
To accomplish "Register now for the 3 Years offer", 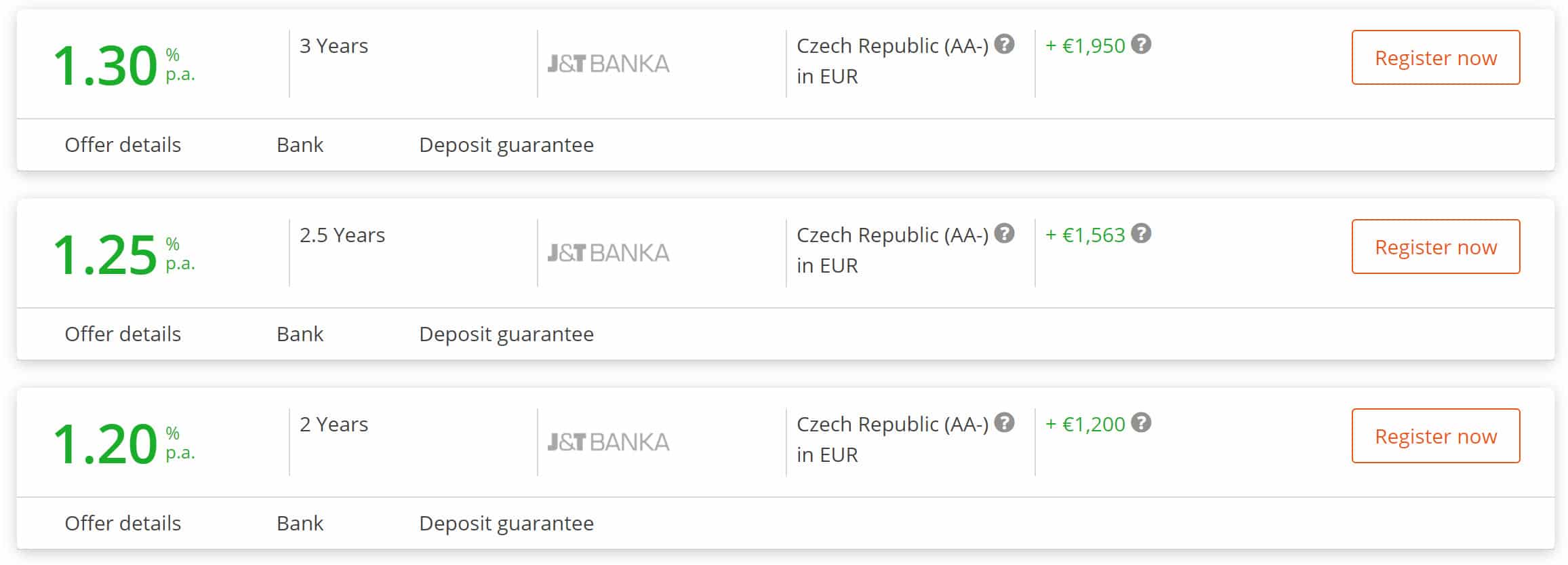I will [x=1436, y=58].
